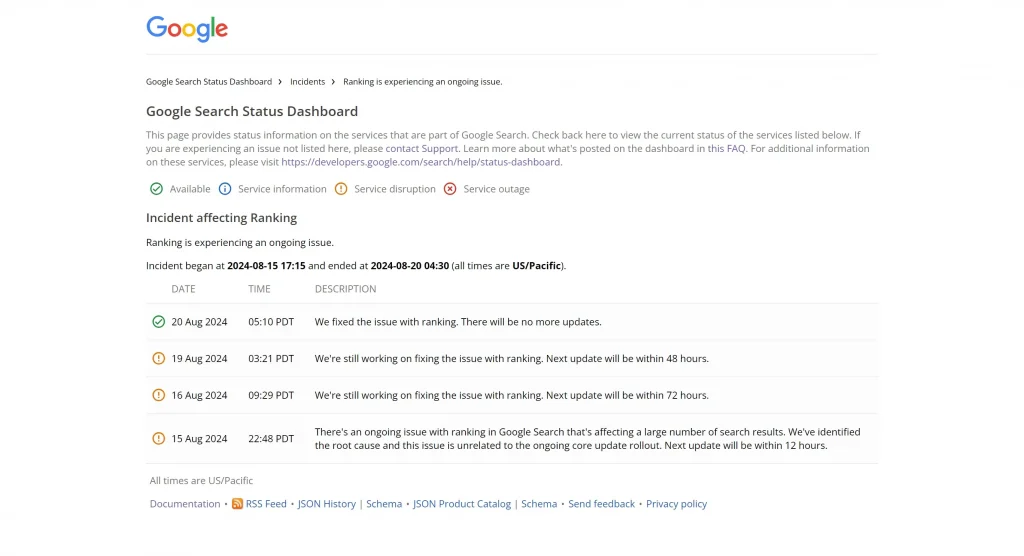Click the '03:21 PDT' time cell
The image size is (1024, 556).
coord(271,358)
